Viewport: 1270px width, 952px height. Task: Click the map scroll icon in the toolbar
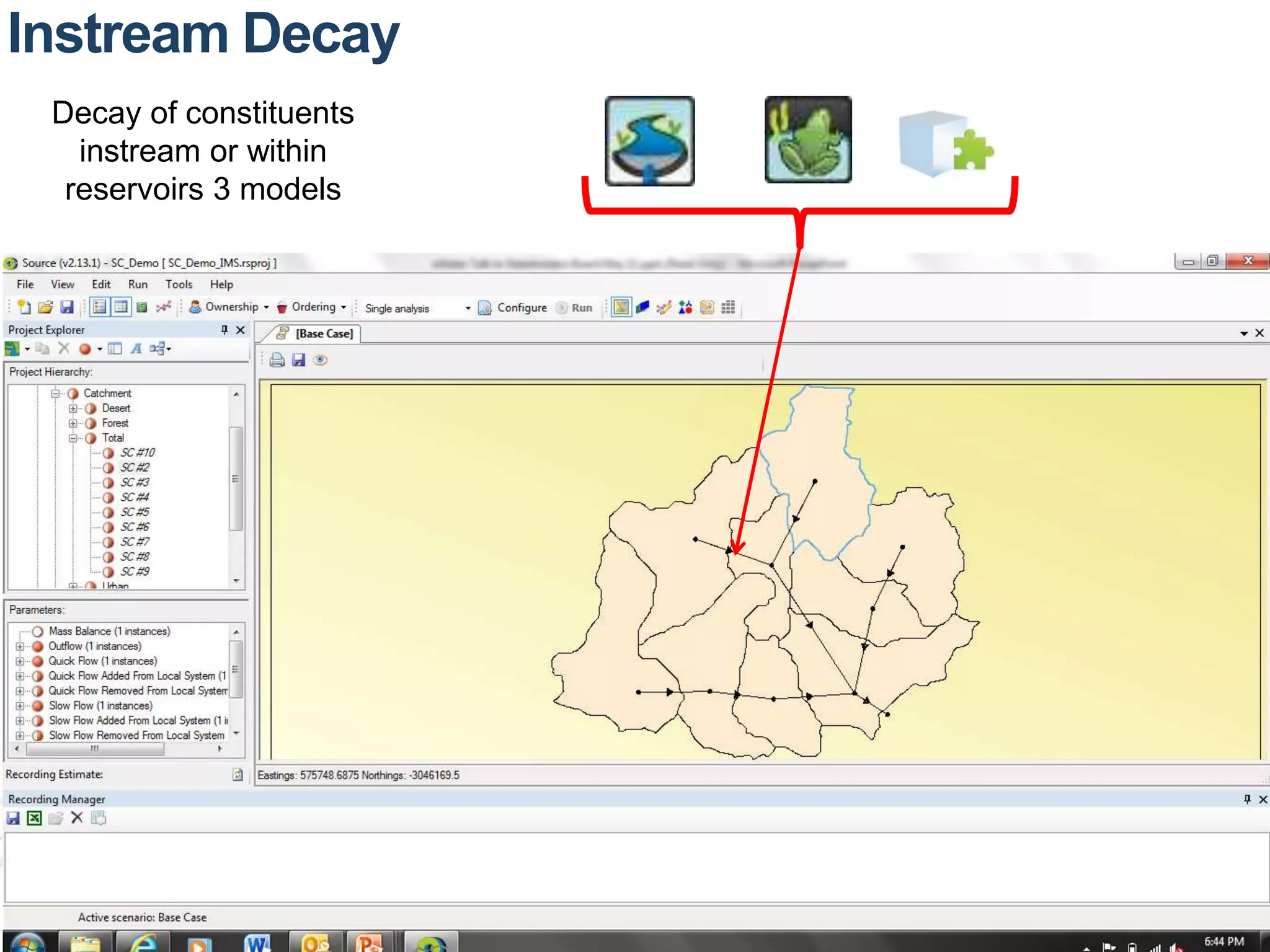pos(707,307)
